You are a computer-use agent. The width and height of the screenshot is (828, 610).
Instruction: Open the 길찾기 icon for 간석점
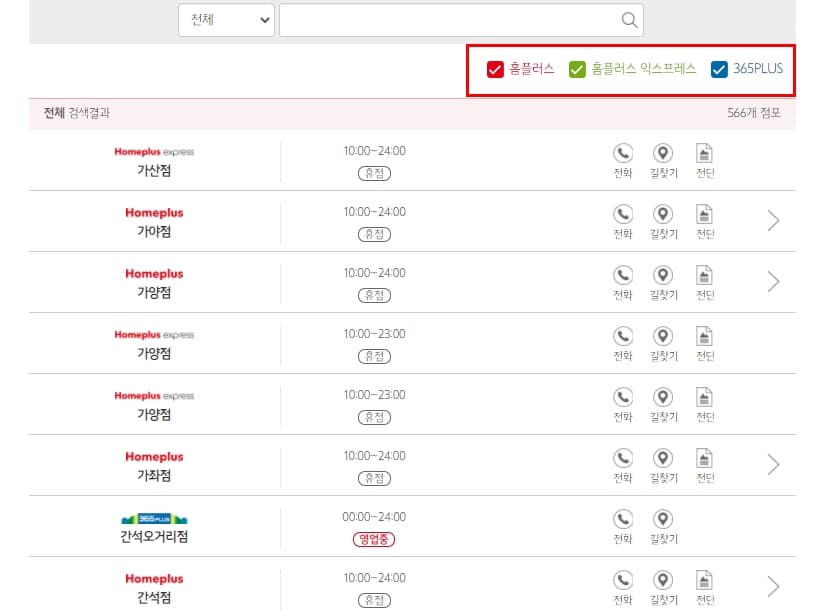point(663,580)
